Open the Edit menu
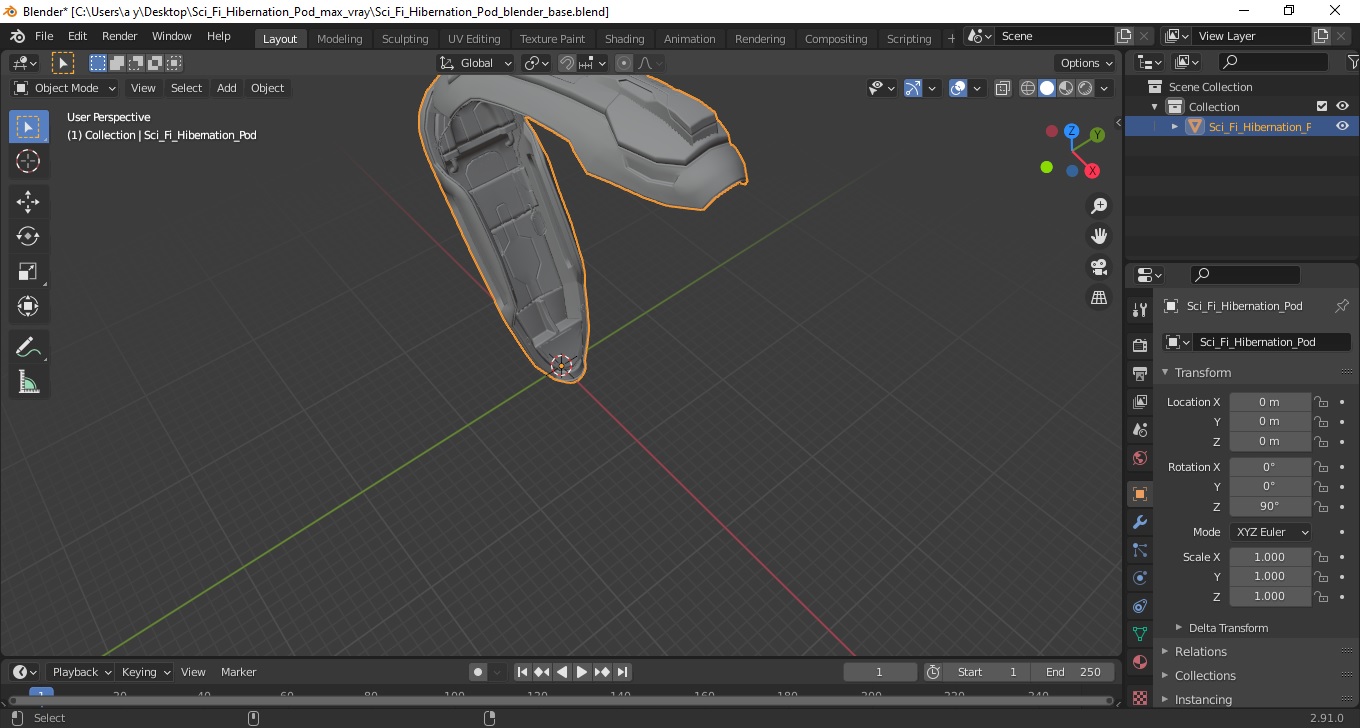 (77, 36)
